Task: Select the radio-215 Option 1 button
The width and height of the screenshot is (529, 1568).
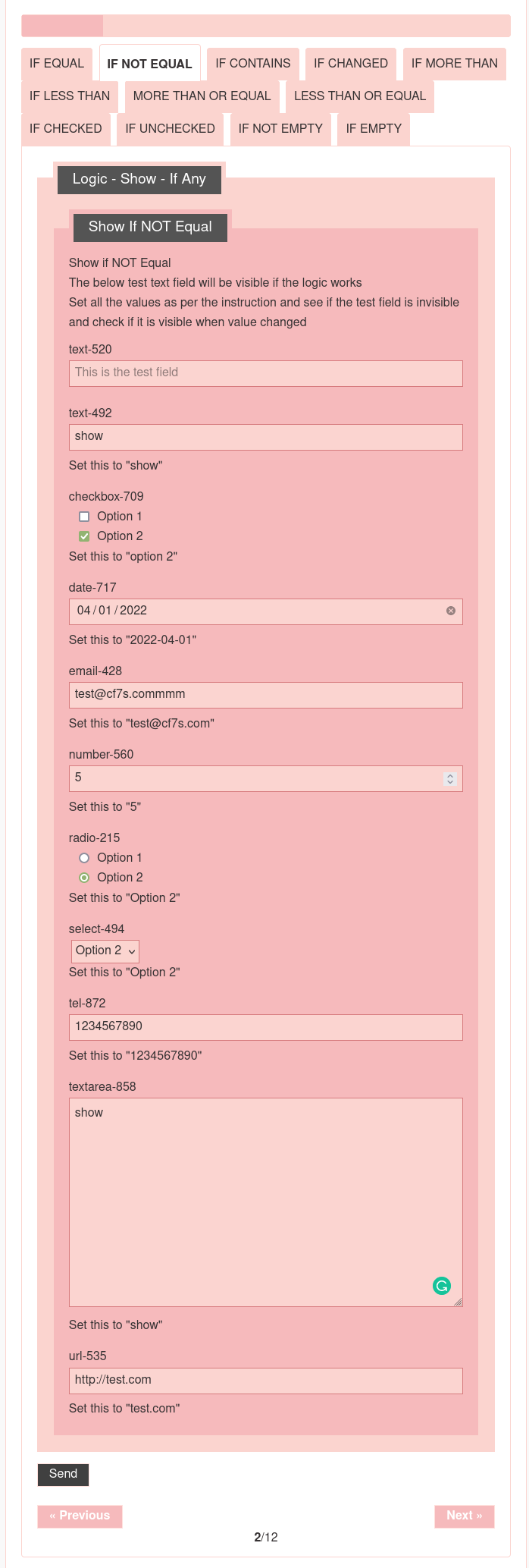Action: click(84, 858)
